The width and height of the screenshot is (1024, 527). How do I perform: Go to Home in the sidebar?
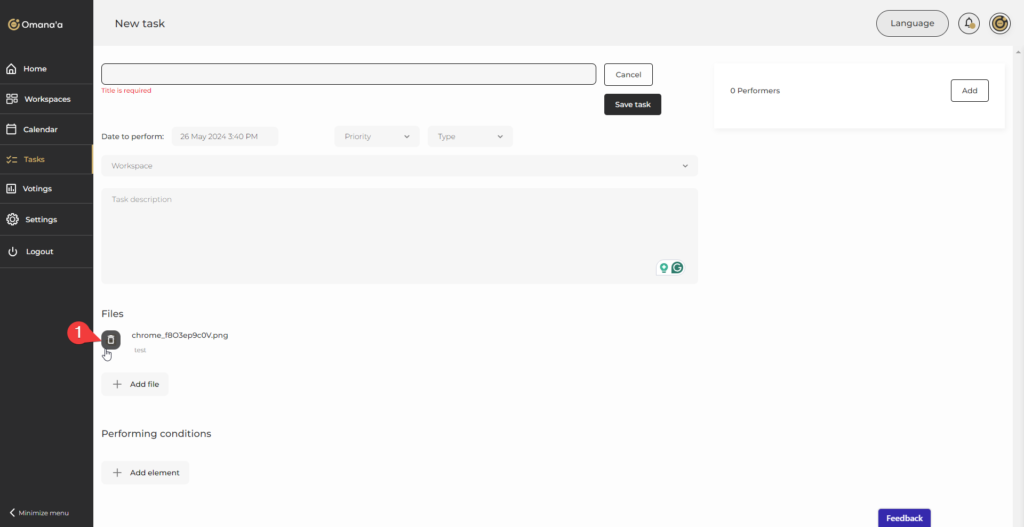pos(35,69)
